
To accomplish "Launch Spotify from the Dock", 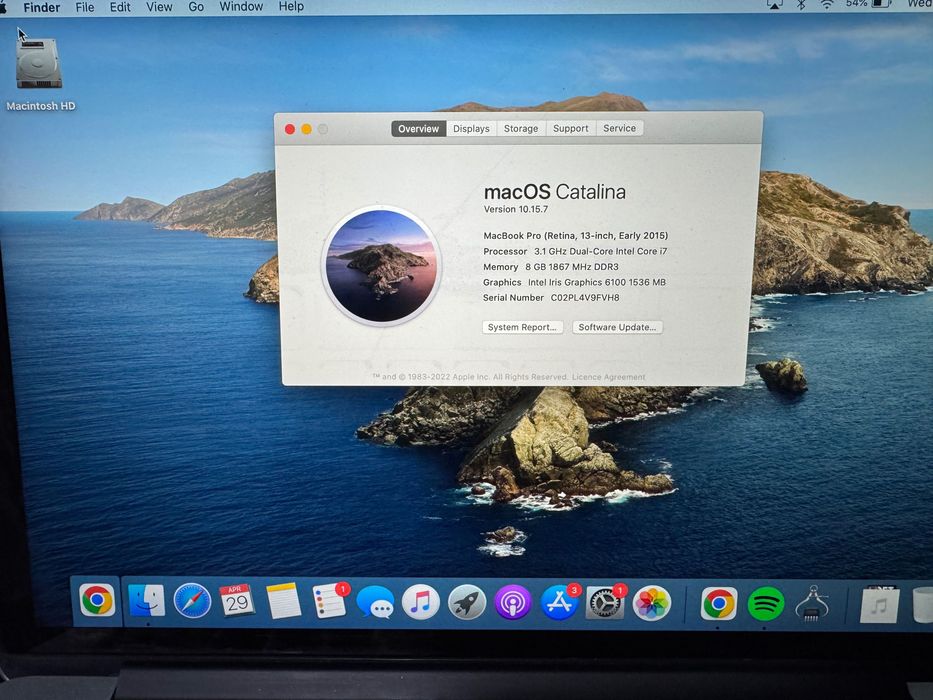I will point(765,604).
